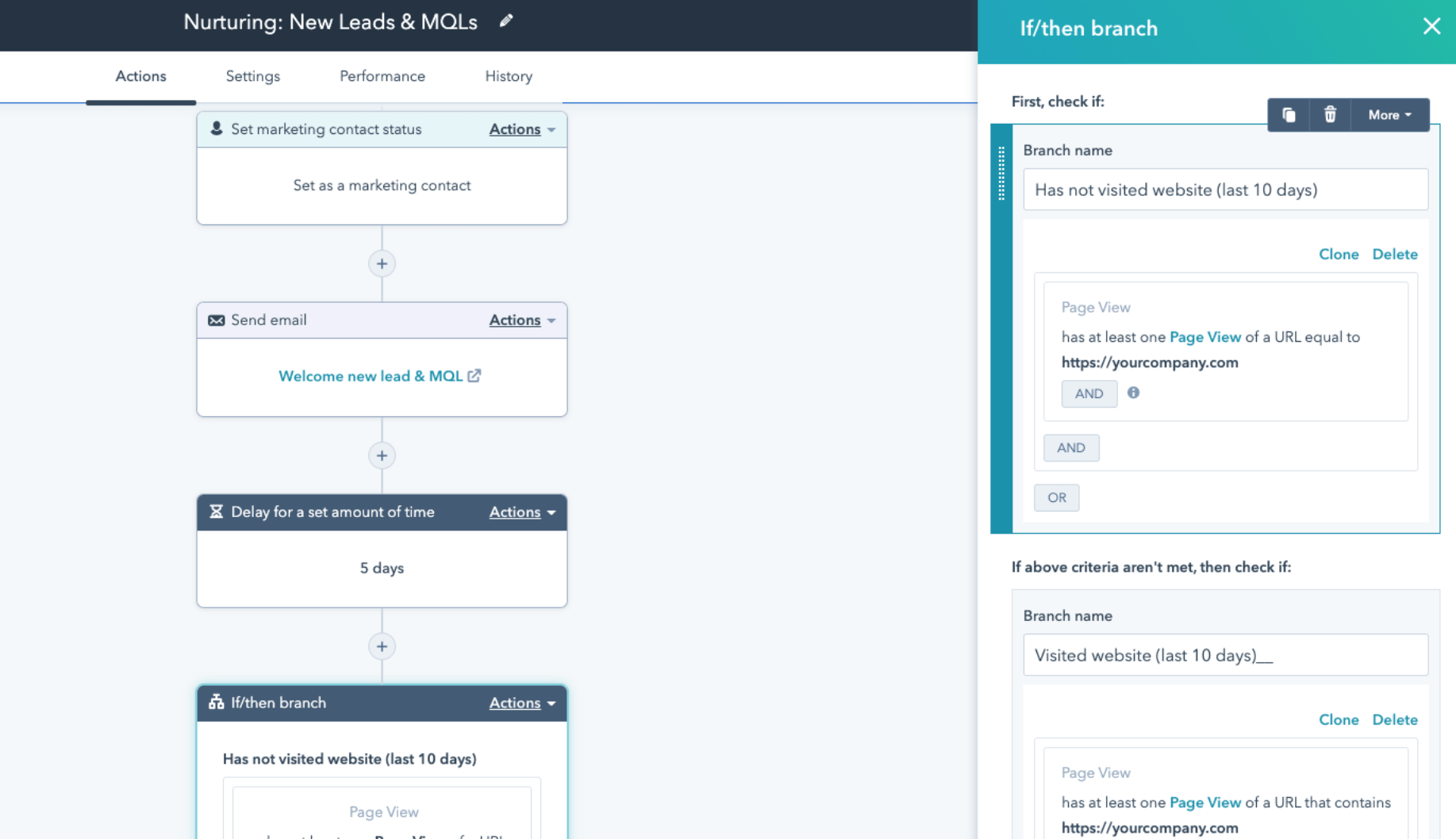Delete the first branch filter group

point(1395,254)
